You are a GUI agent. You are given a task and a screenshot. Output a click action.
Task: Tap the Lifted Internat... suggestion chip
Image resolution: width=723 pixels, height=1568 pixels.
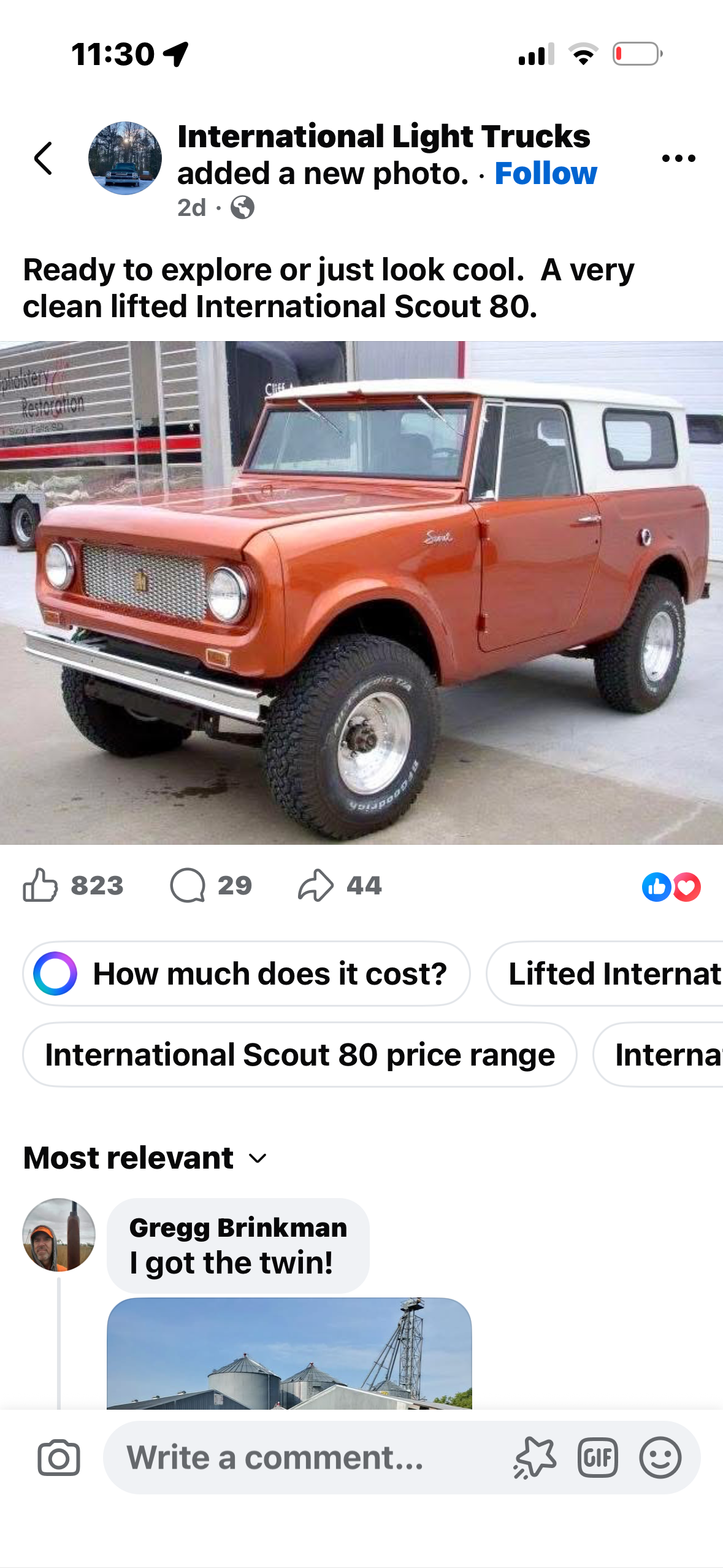605,974
